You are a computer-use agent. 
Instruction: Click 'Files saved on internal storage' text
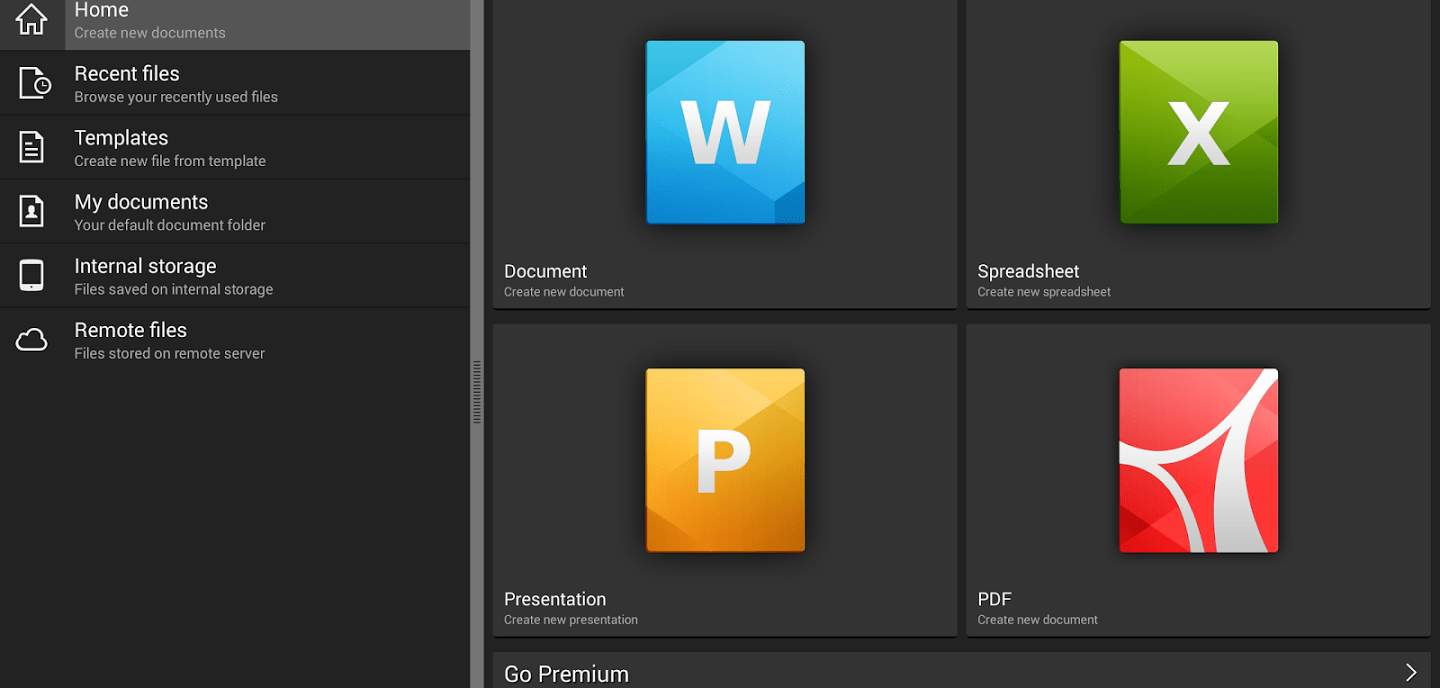point(174,289)
